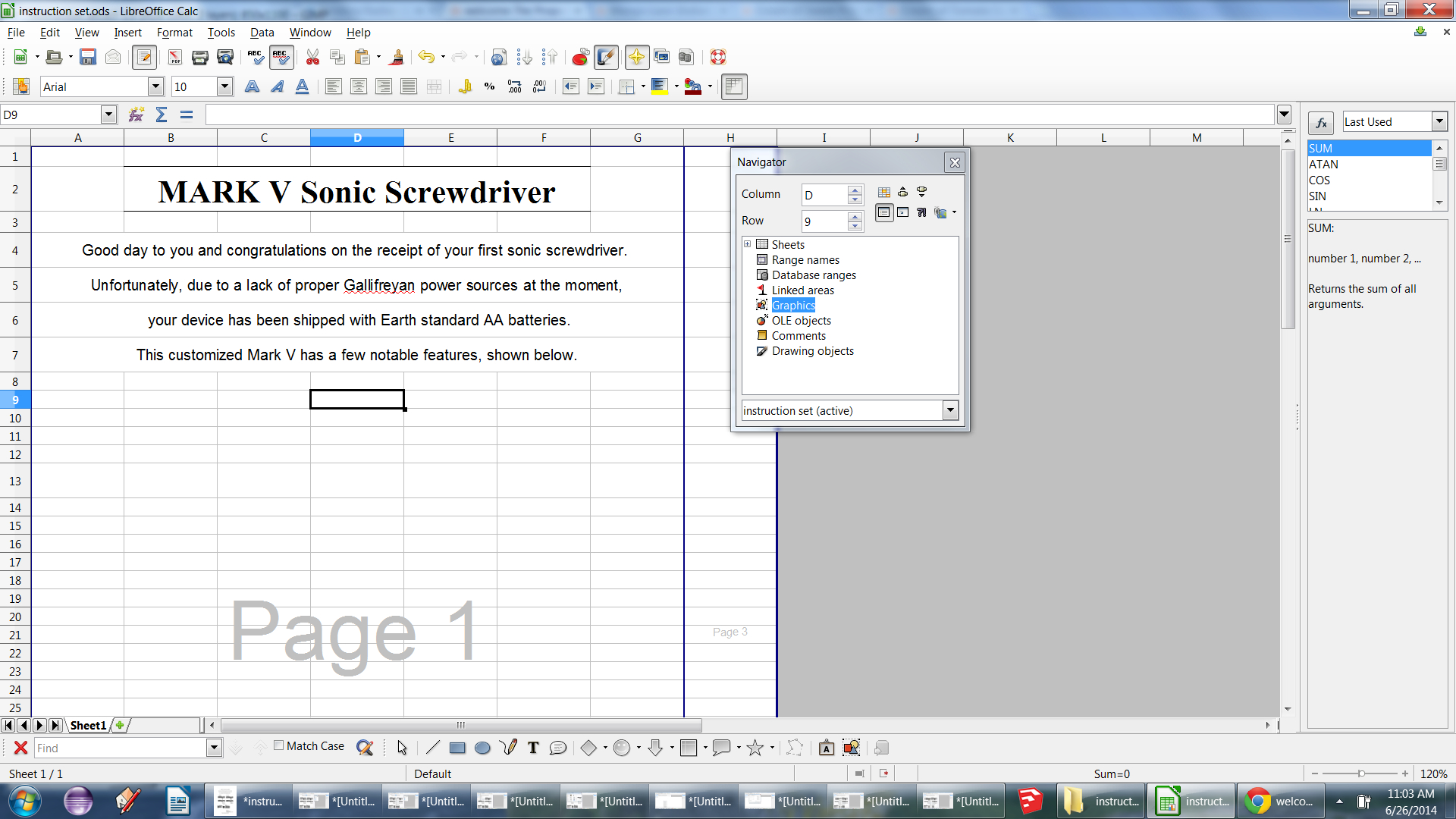Toggle AutoSpellcheck on the toolbar
Screen dimensions: 1456x819
[281, 57]
